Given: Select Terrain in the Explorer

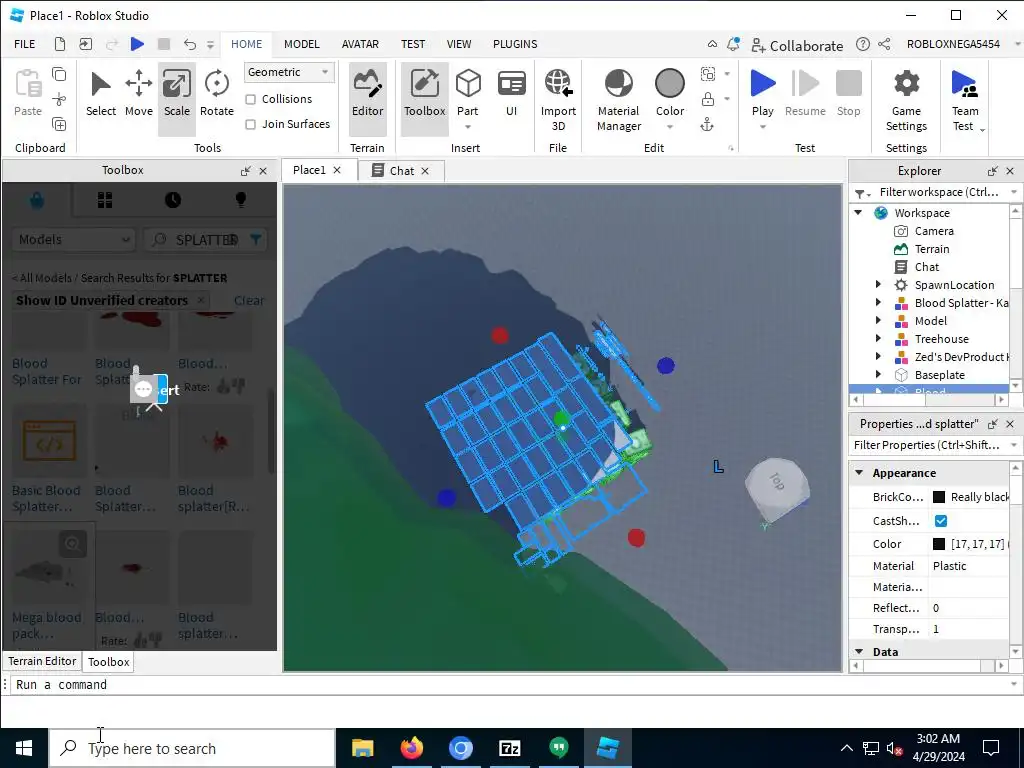Looking at the screenshot, I should tap(931, 249).
